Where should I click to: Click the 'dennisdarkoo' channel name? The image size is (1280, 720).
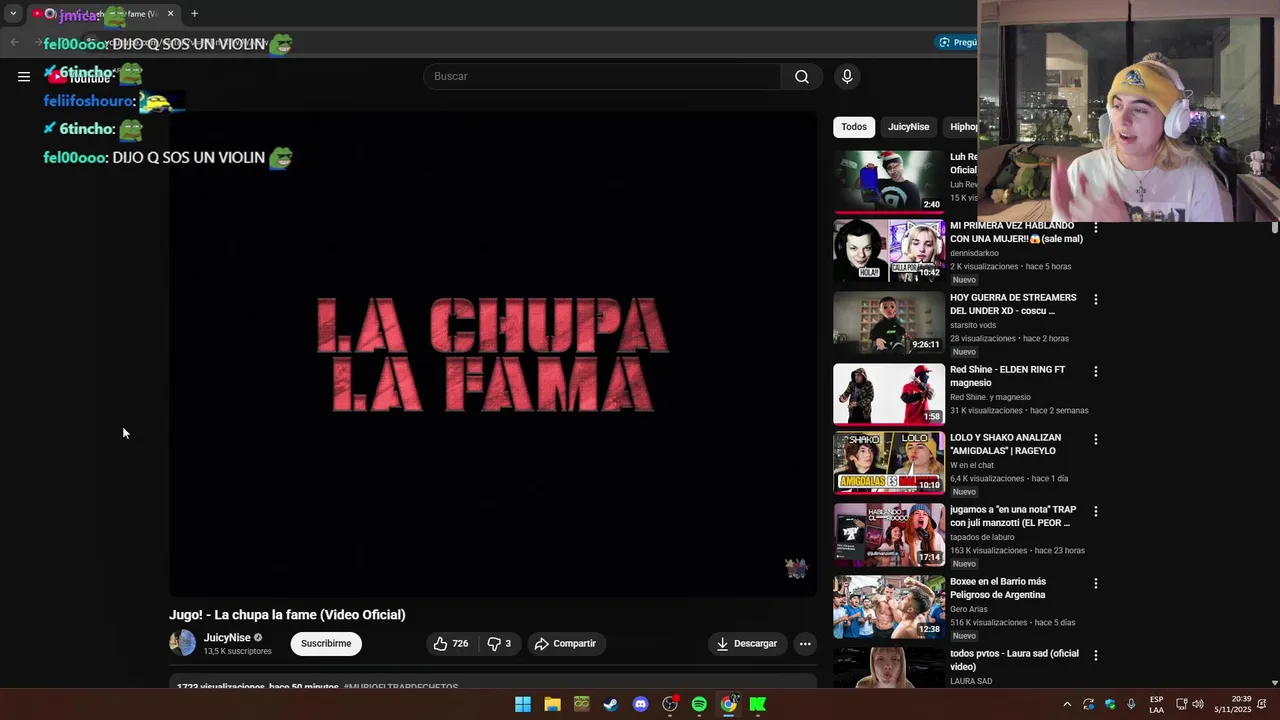click(974, 253)
